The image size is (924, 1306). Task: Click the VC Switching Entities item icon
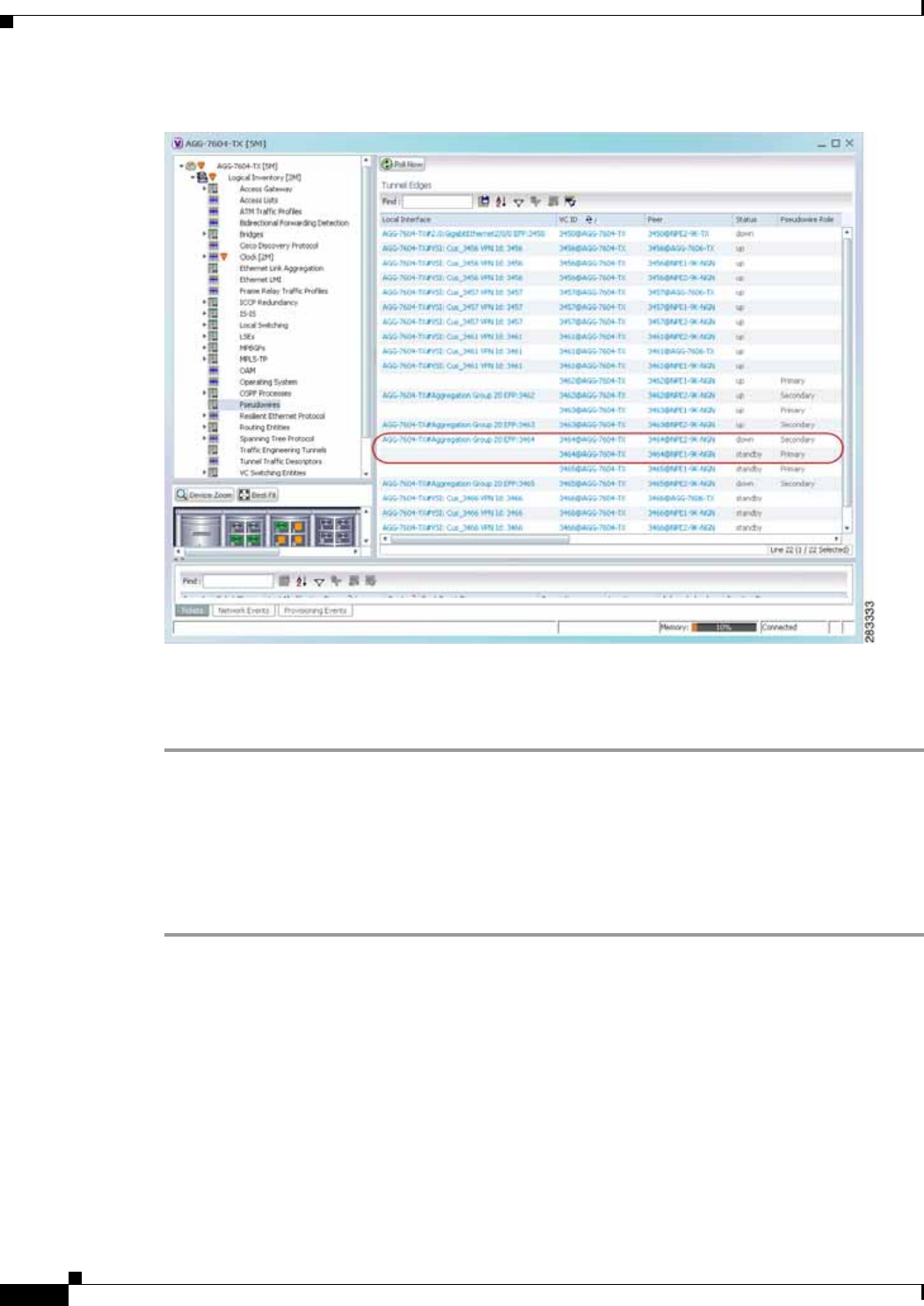pos(213,473)
